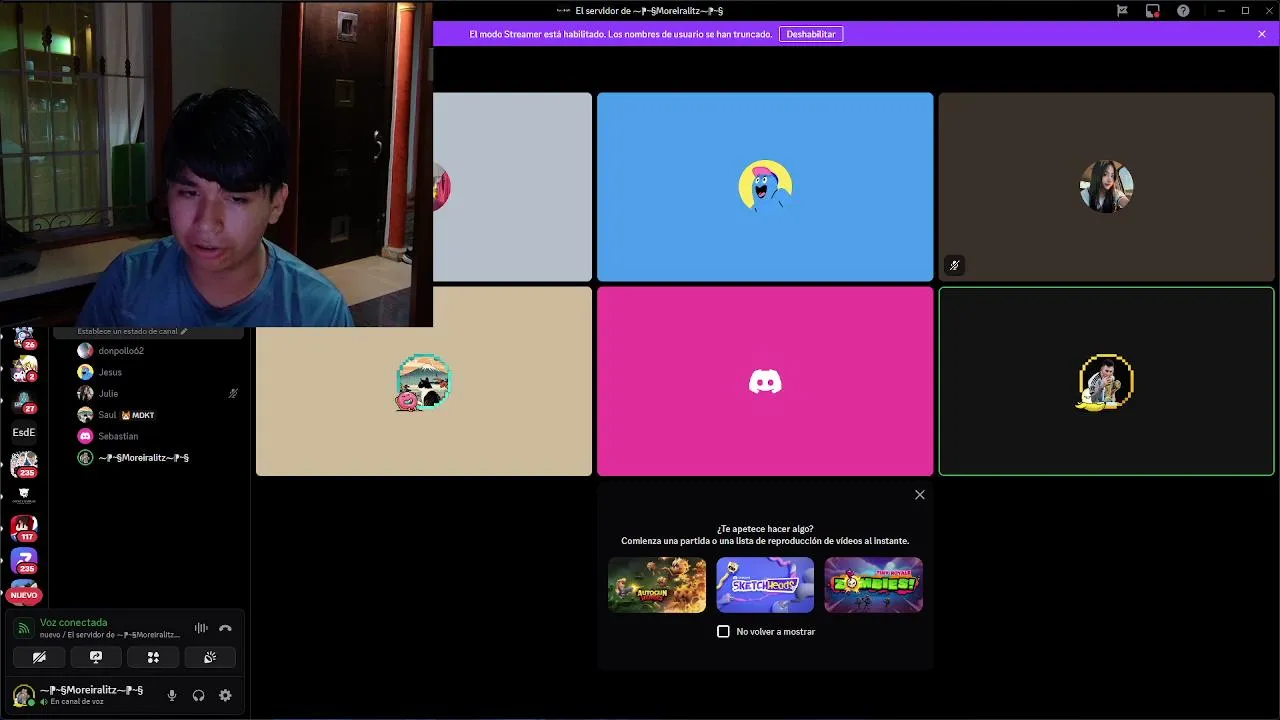Image resolution: width=1280 pixels, height=720 pixels.
Task: Disconnect from the voice call
Action: pyautogui.click(x=225, y=628)
